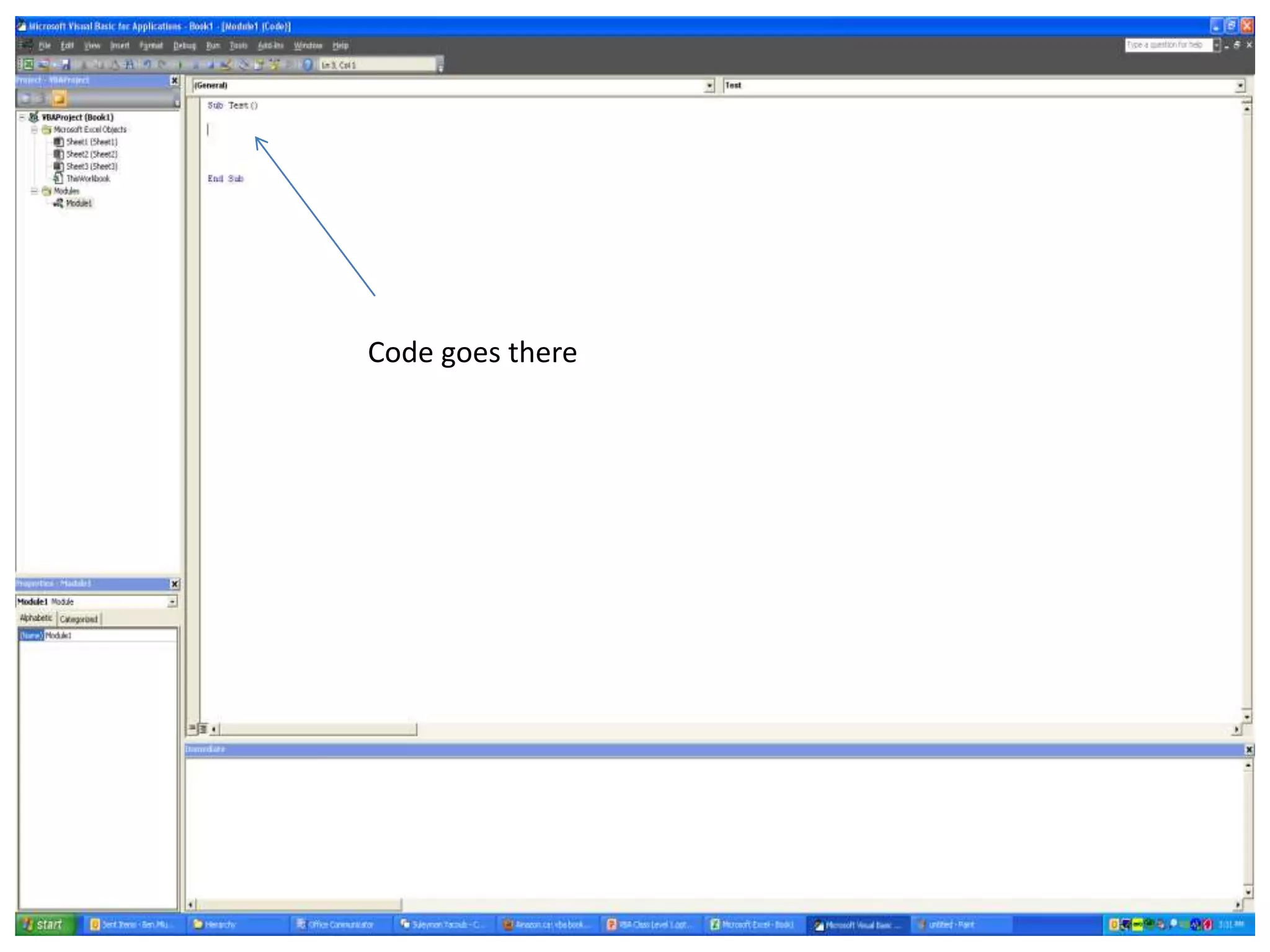Switch code pane to Procedure View

192,729
